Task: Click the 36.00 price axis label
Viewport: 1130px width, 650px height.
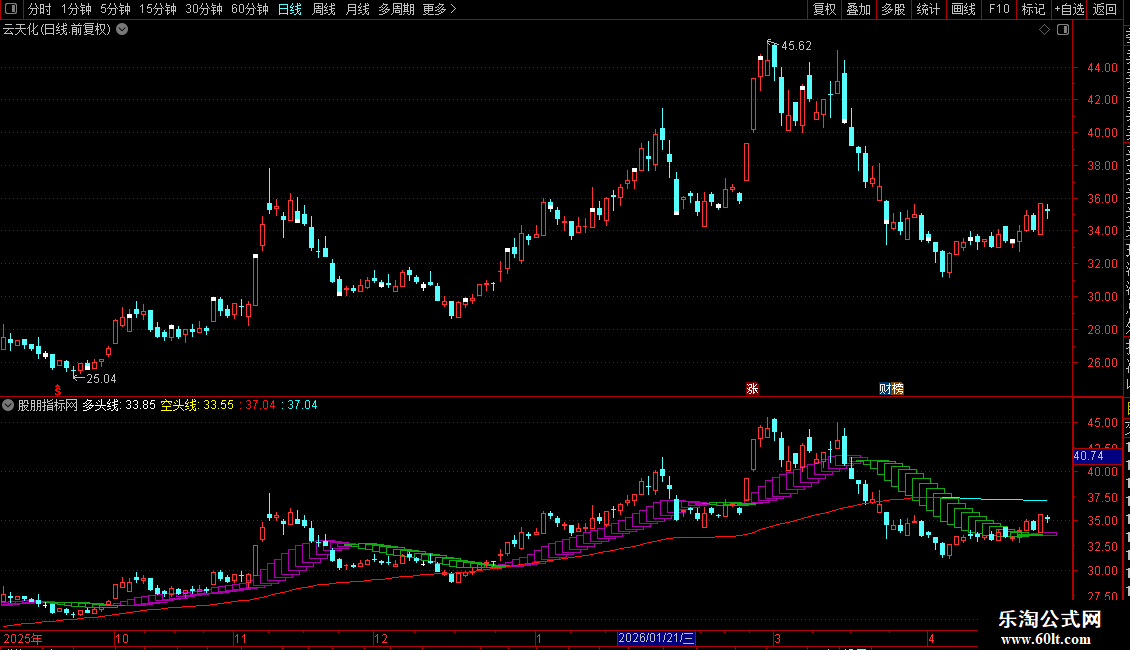Action: [1102, 199]
